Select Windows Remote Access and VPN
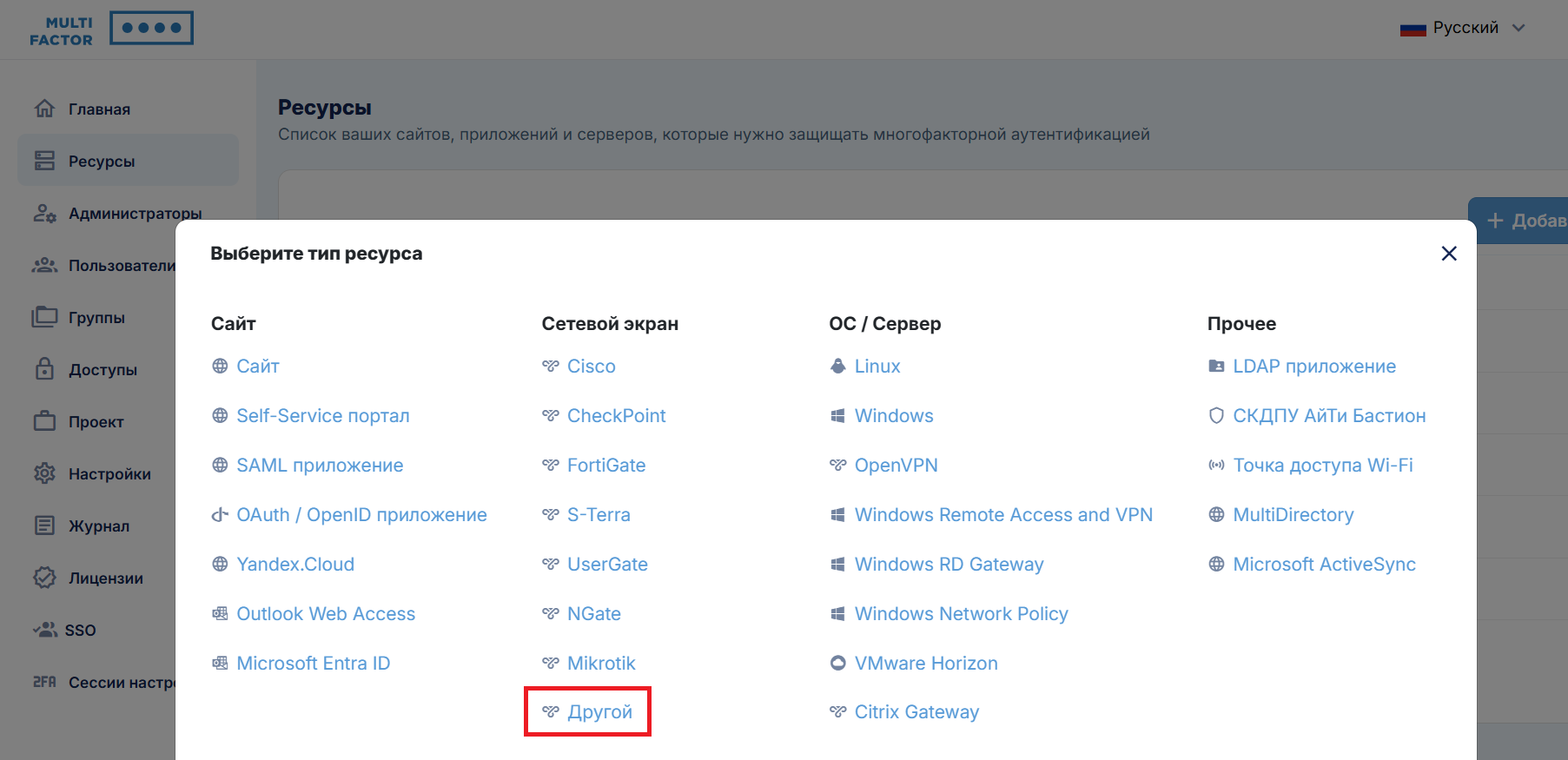Screen dimensions: 1568x760 click(x=1003, y=515)
